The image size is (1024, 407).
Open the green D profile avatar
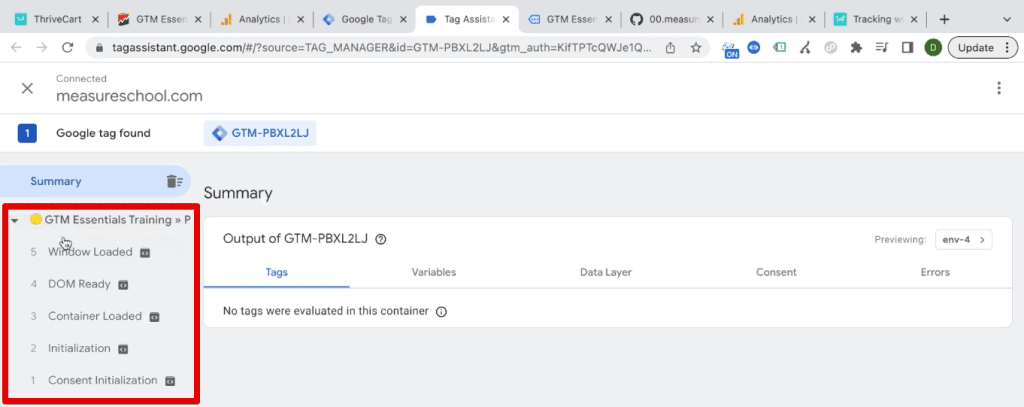click(933, 48)
